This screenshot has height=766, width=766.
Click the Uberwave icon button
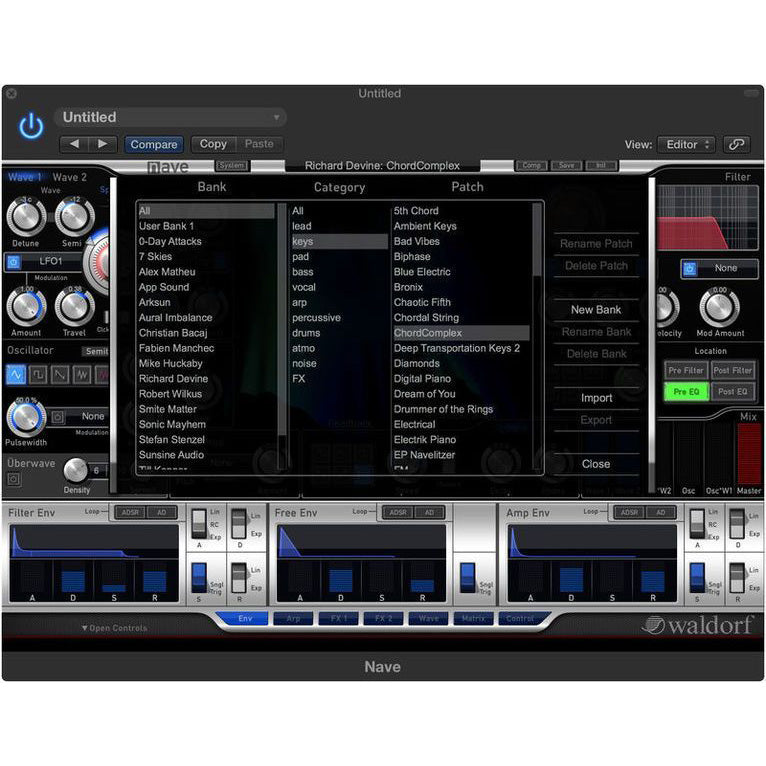[14, 478]
